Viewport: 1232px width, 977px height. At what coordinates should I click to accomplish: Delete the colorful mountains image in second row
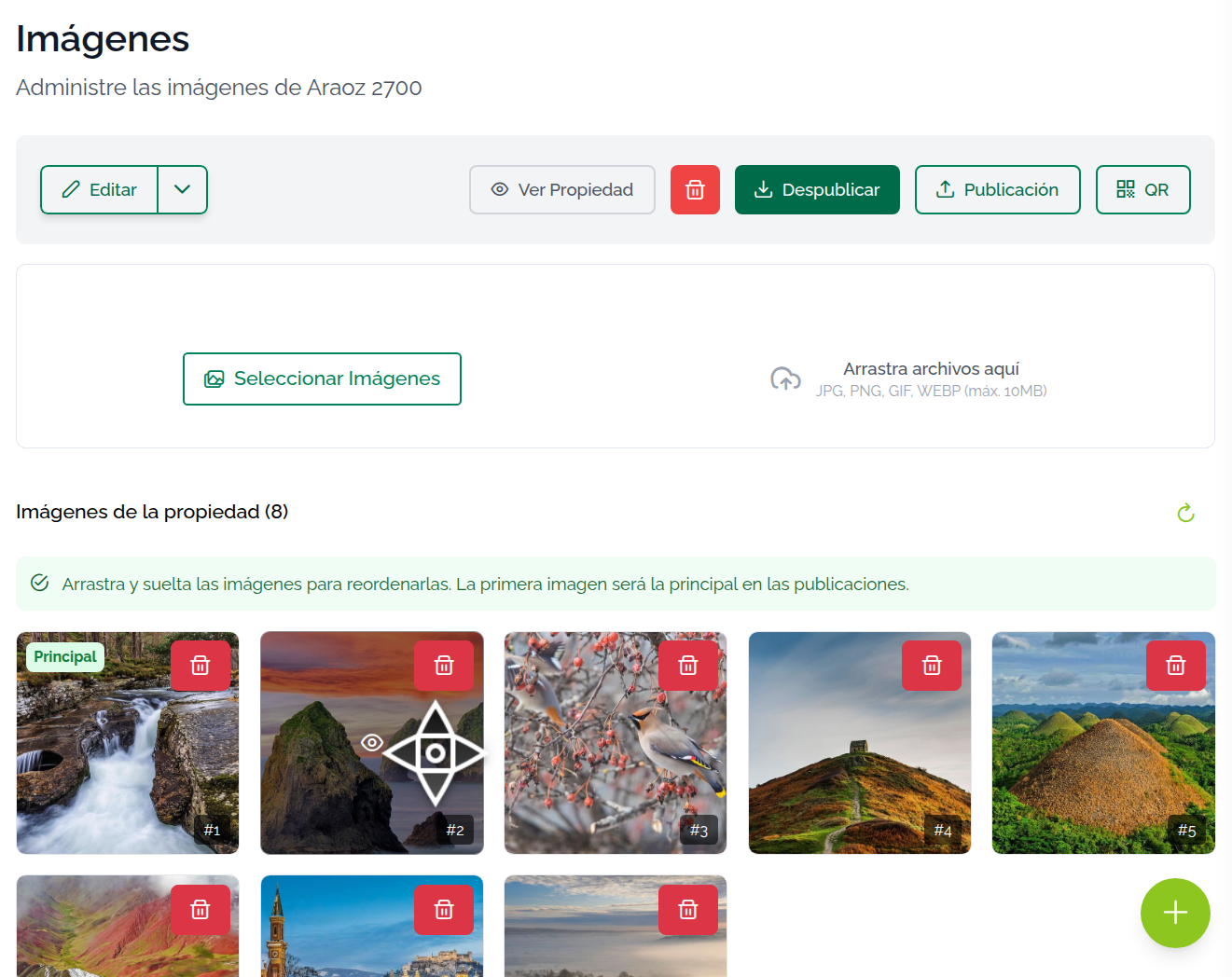pos(201,910)
